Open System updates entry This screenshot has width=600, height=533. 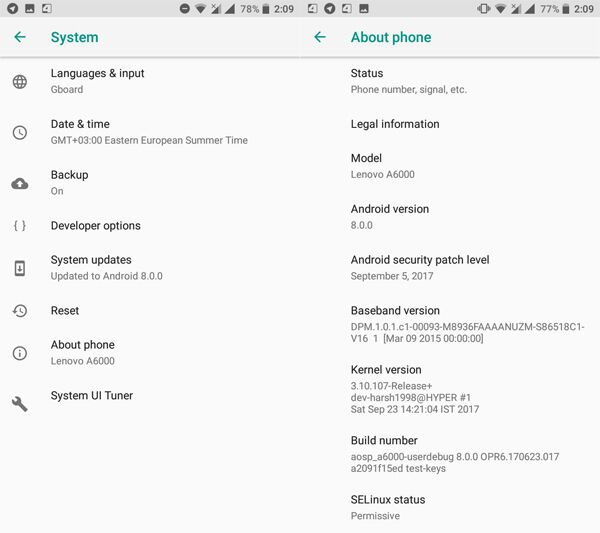[150, 268]
